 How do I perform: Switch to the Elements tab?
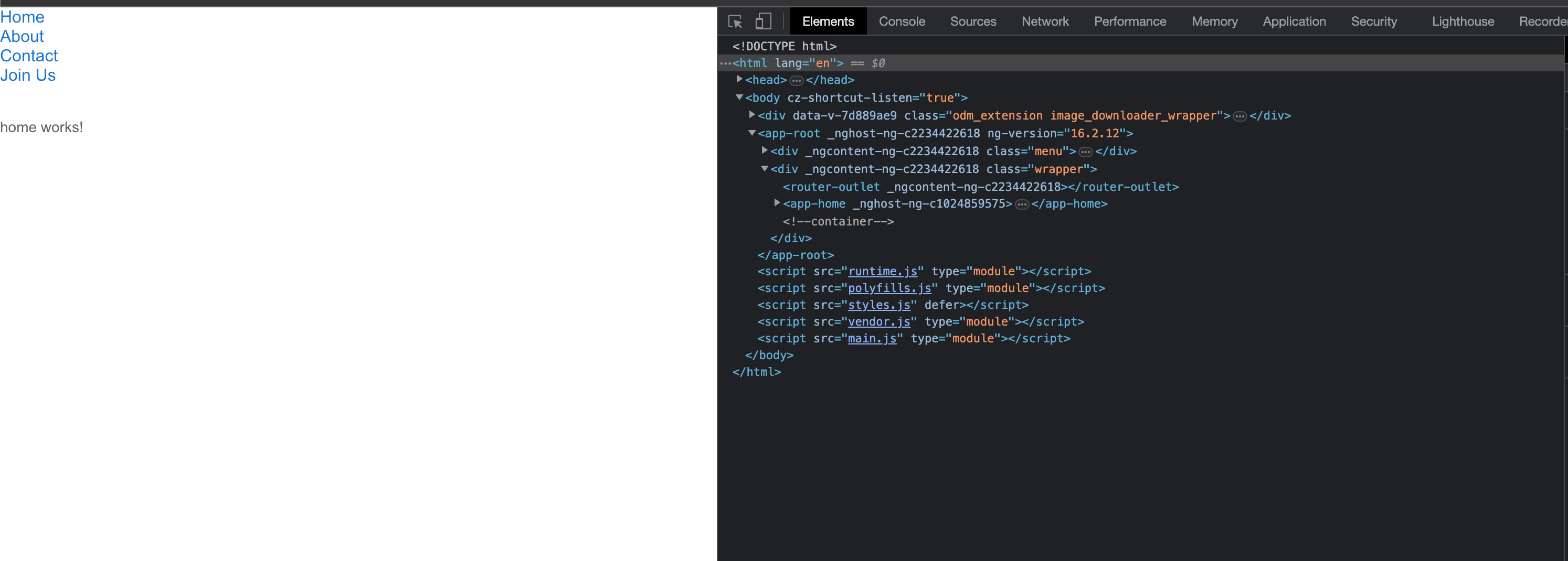pyautogui.click(x=828, y=22)
